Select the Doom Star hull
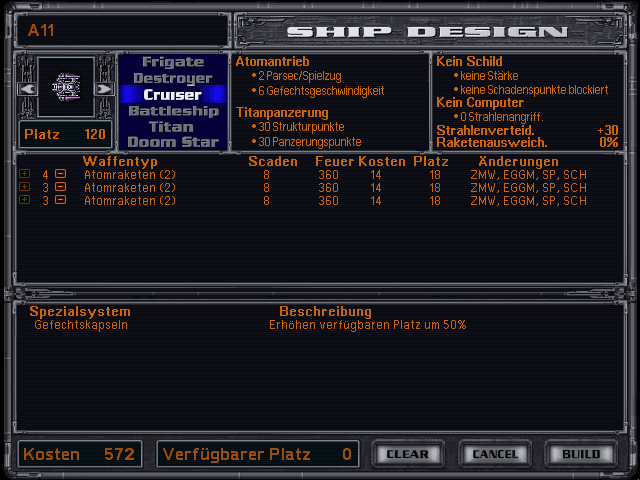640x480 pixels. (x=173, y=142)
